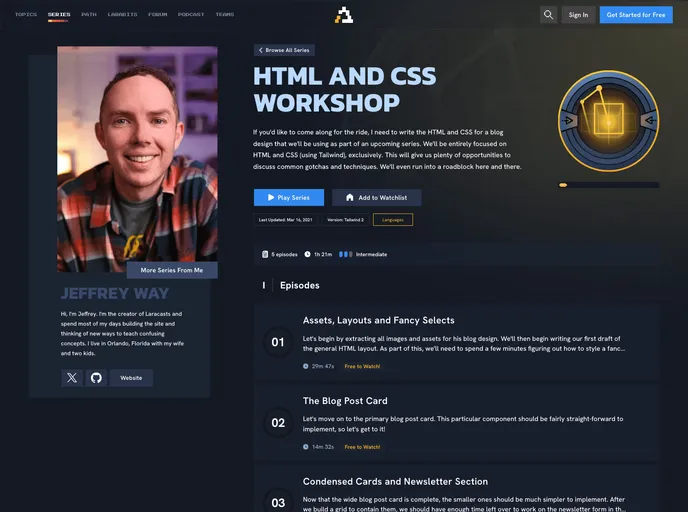Click the Intermediate difficulty label
688x512 pixels.
click(371, 254)
